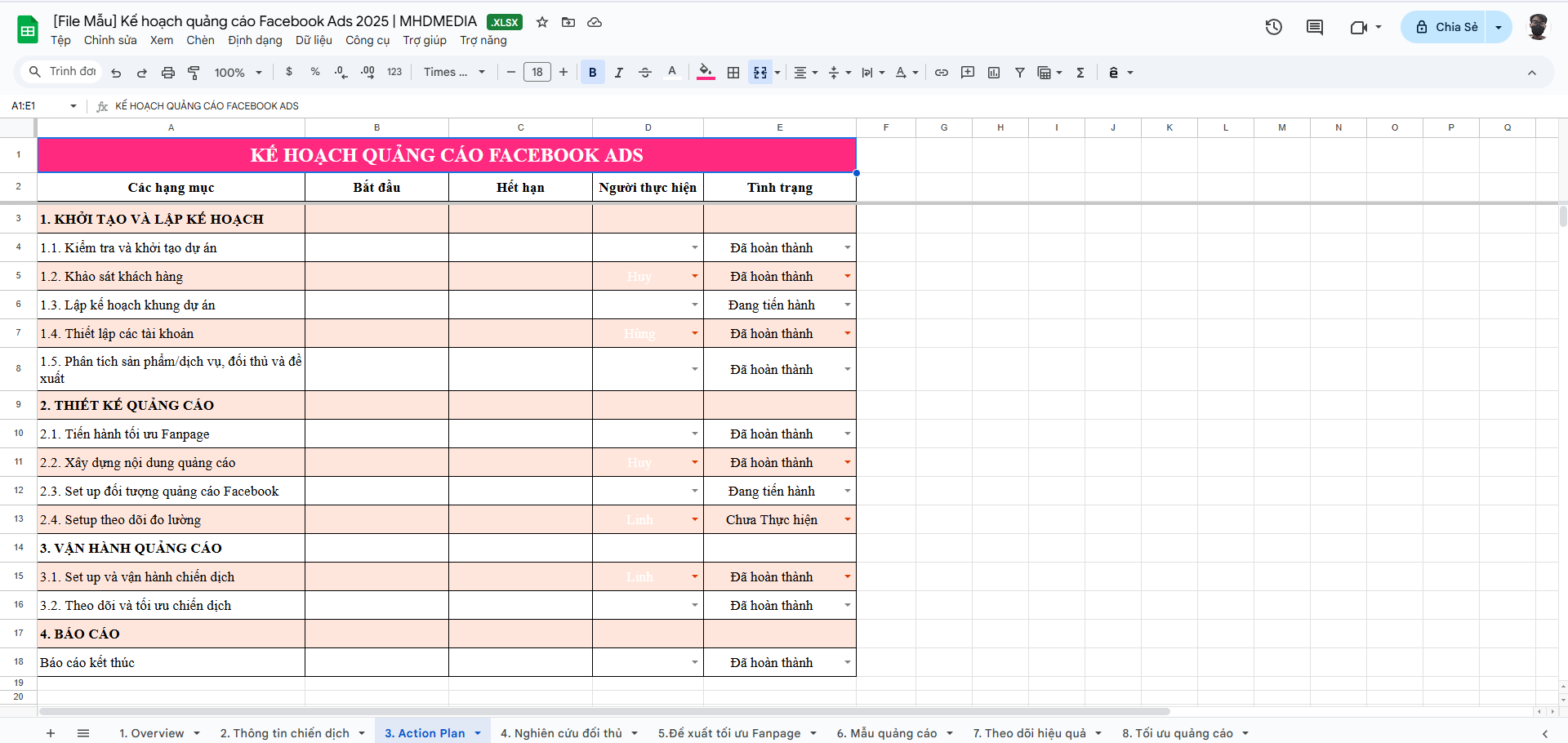Click the Chia Sẻ share button

click(1444, 27)
